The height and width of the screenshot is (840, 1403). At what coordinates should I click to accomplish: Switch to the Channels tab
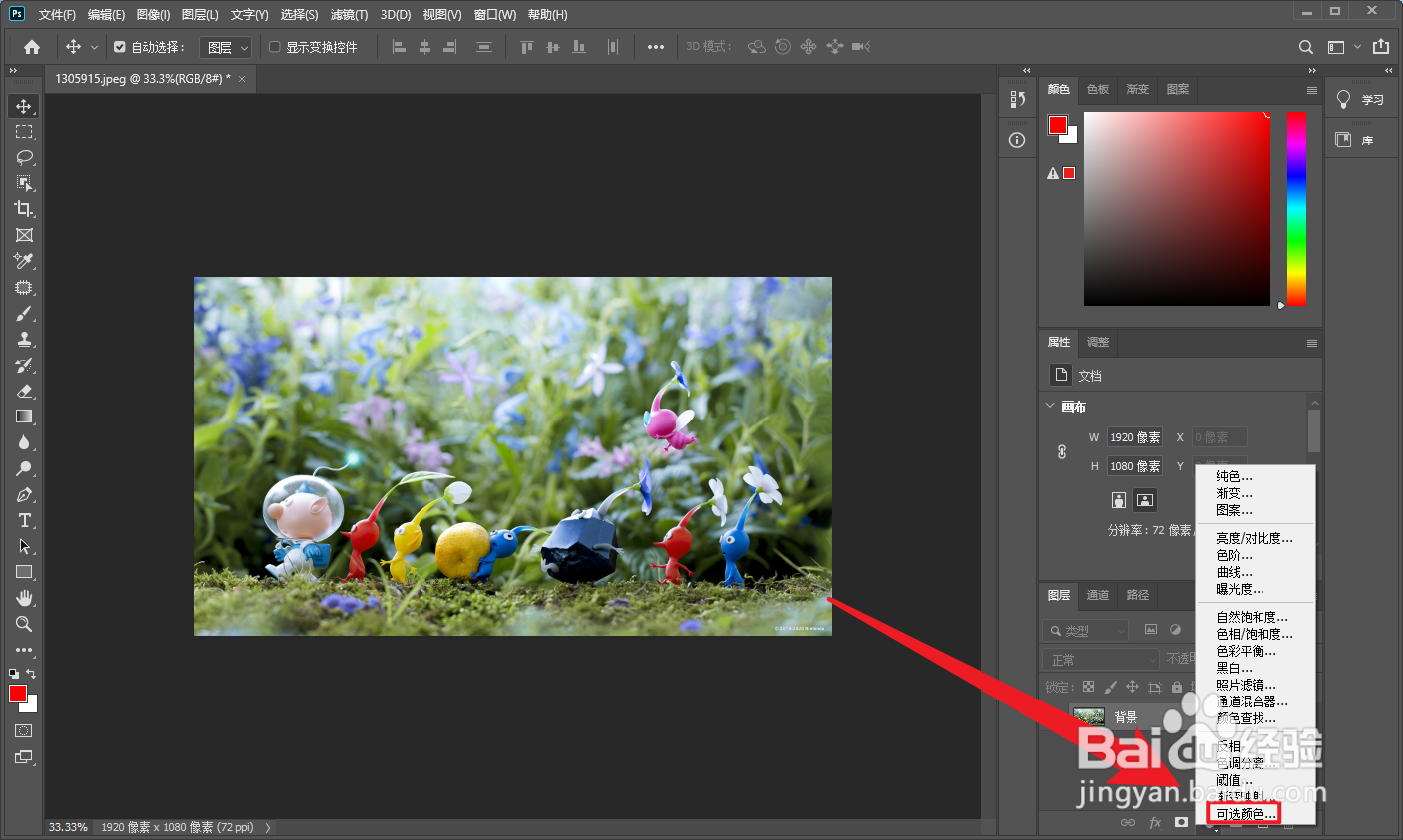pyautogui.click(x=1098, y=595)
